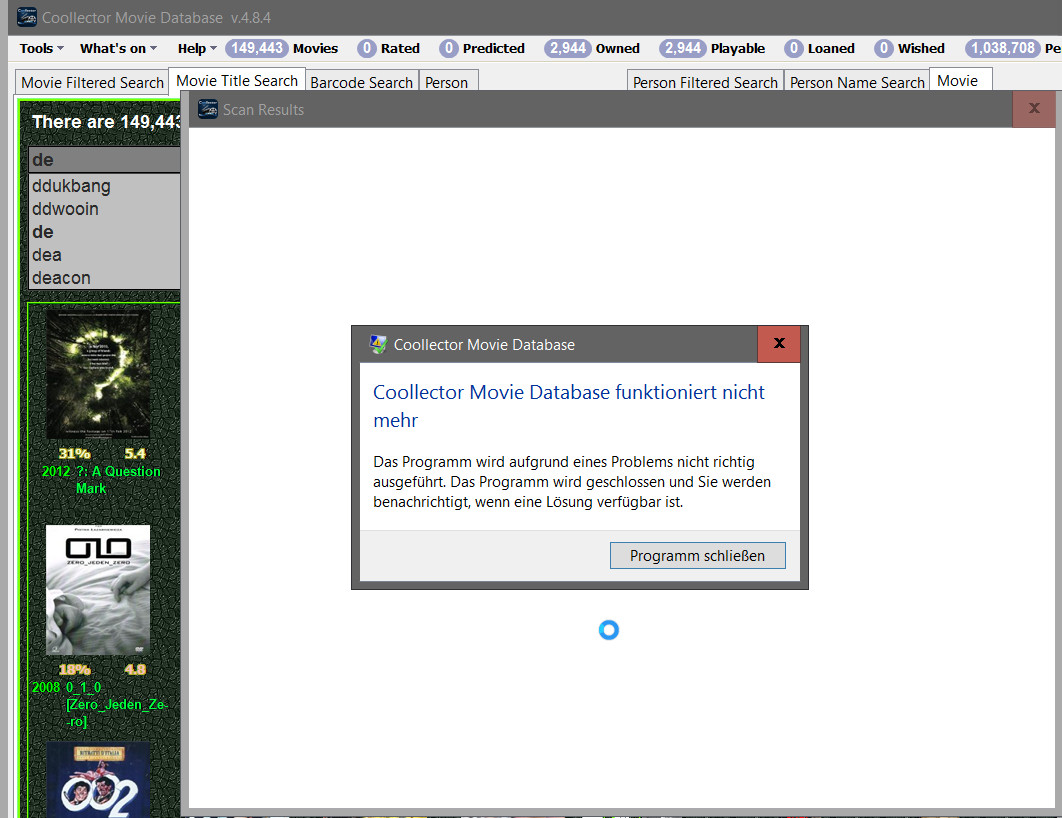The image size is (1062, 818).
Task: Click '2008 0_1_0 [Zero_Jeden_Zero]' title link
Action: point(100,704)
